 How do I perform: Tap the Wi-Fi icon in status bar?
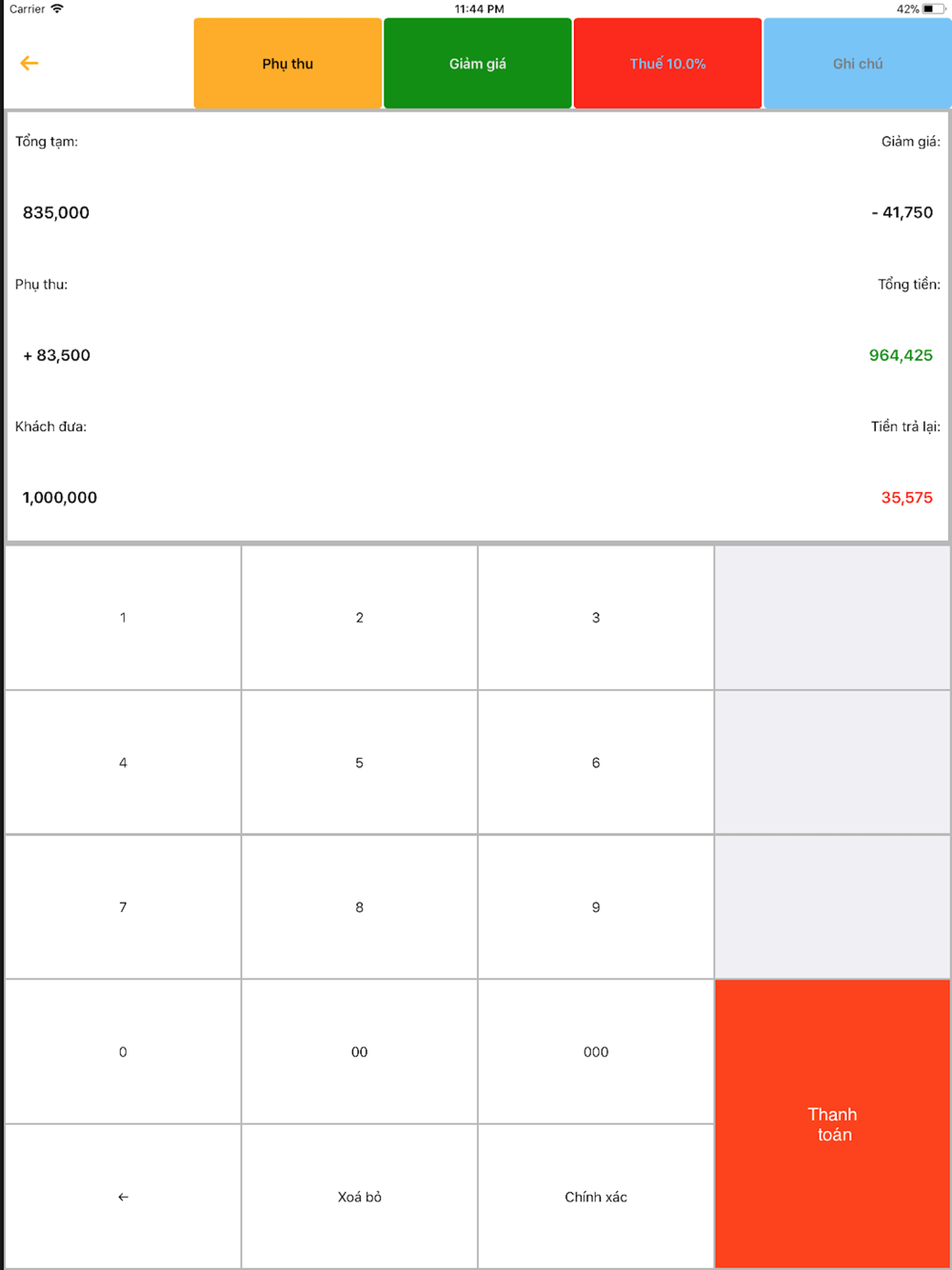click(x=57, y=9)
